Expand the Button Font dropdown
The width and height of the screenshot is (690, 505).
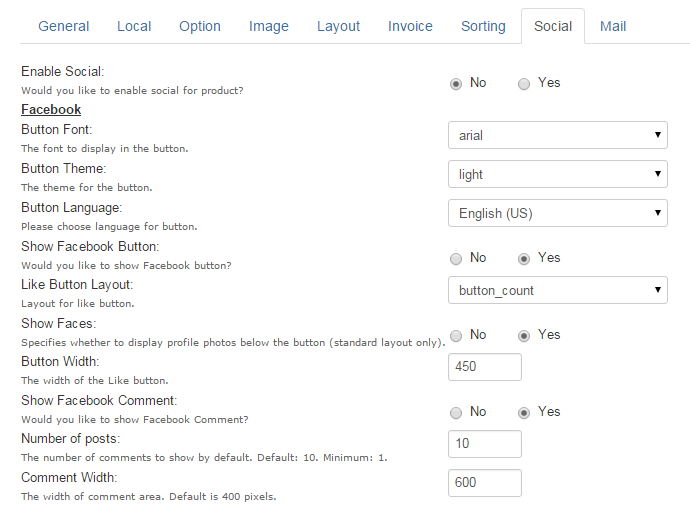558,135
